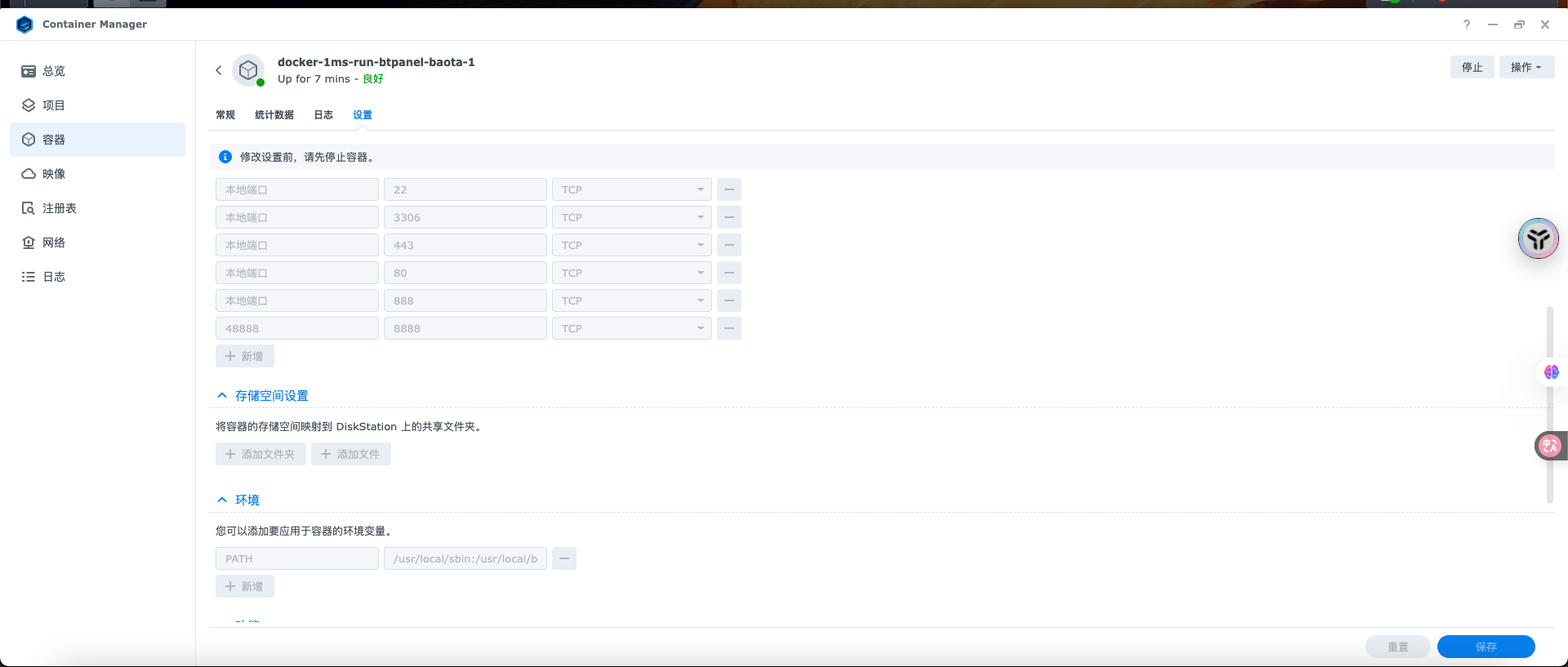Remove the port 8888 mapping row
The image size is (1568, 667).
point(729,328)
